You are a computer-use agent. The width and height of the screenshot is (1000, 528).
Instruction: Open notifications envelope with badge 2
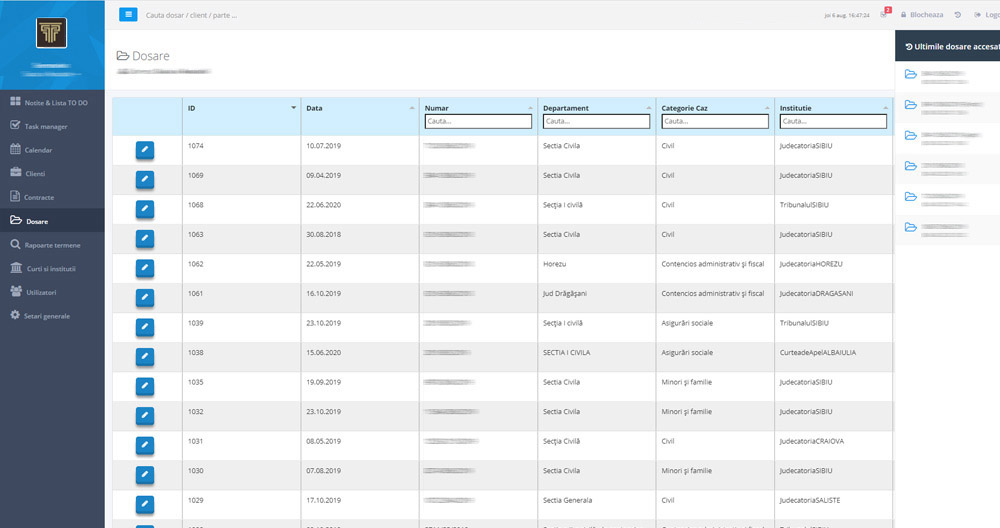tap(883, 15)
